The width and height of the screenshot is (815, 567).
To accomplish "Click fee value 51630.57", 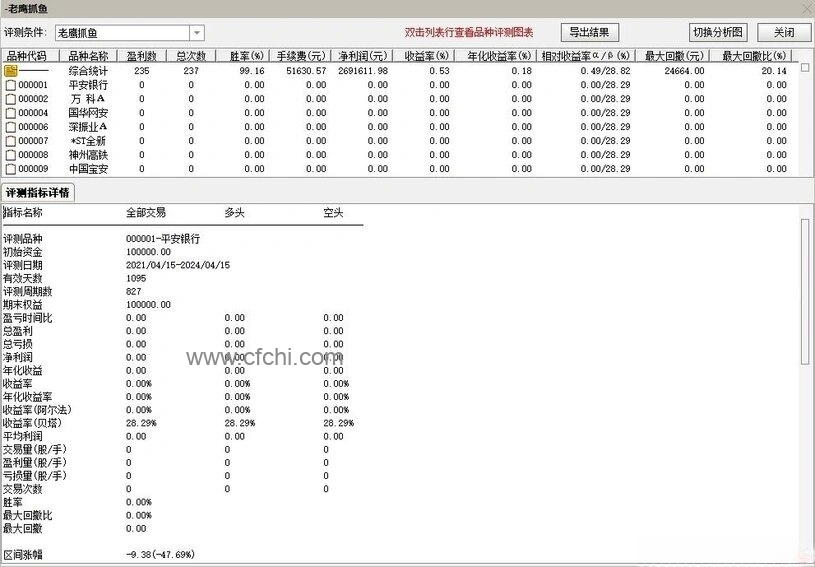I will coord(306,71).
